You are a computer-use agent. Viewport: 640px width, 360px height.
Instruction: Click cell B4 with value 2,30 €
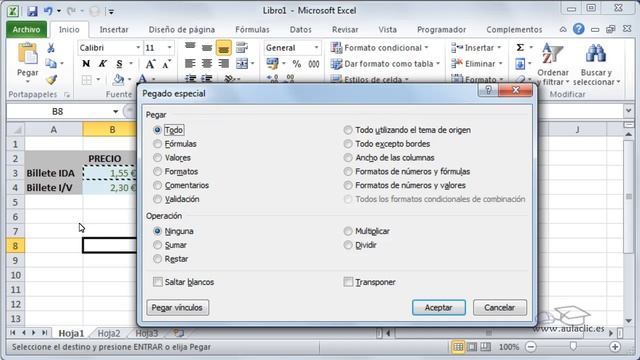[109, 188]
